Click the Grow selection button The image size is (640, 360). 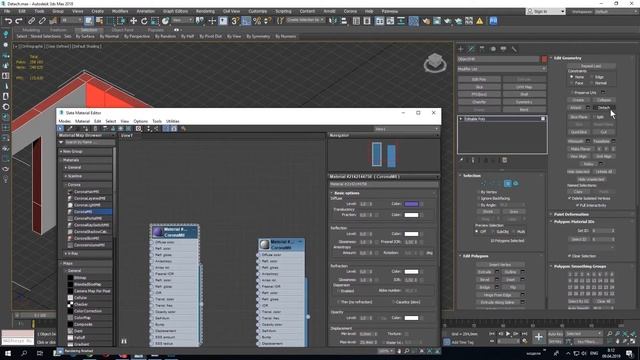click(513, 212)
